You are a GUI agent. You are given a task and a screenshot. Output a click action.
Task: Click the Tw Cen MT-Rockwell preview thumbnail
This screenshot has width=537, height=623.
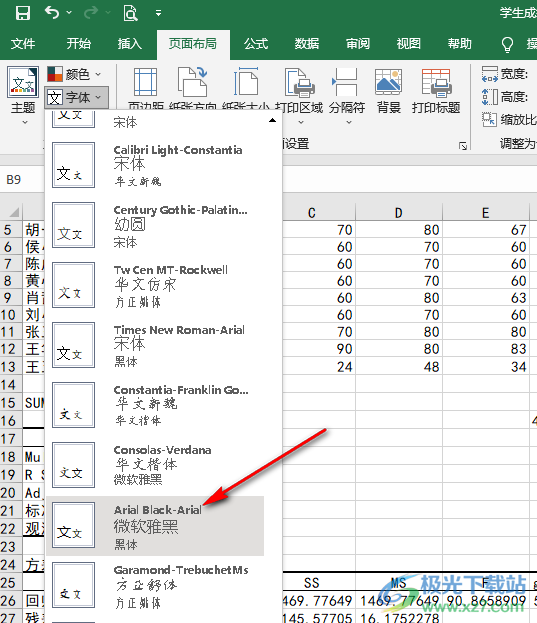pos(73,285)
